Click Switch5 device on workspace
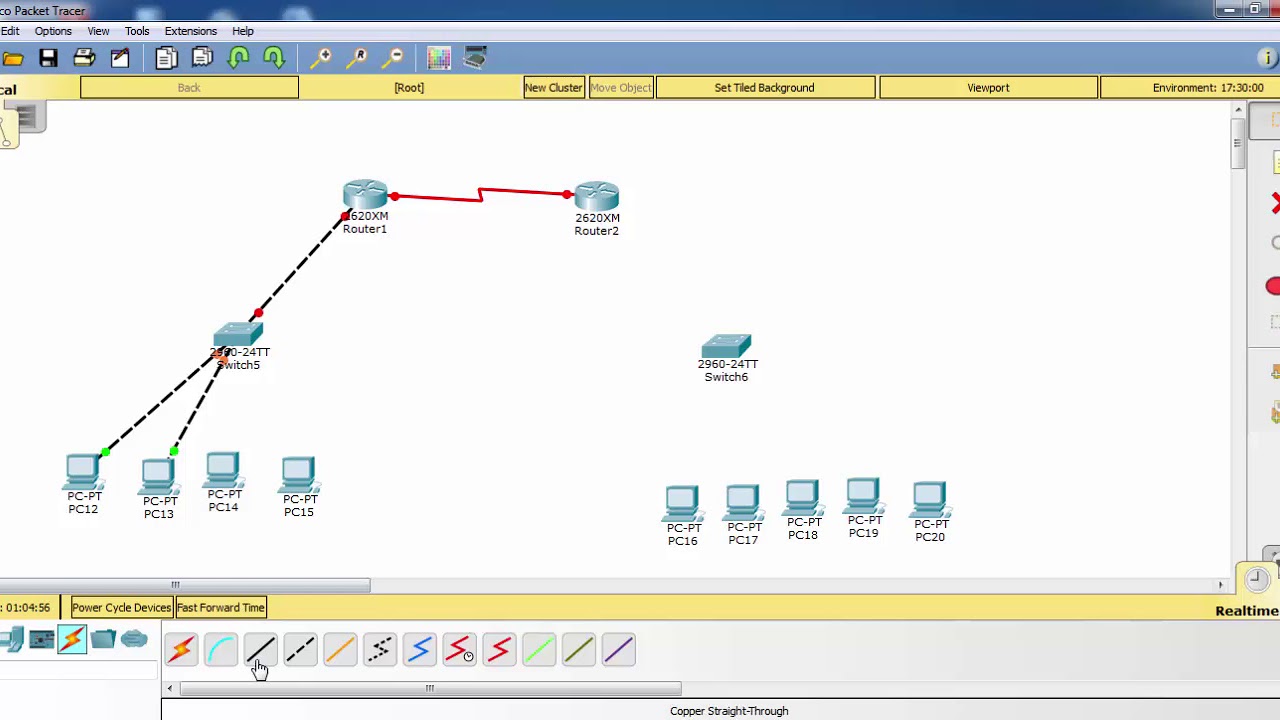1280x720 pixels. (238, 336)
